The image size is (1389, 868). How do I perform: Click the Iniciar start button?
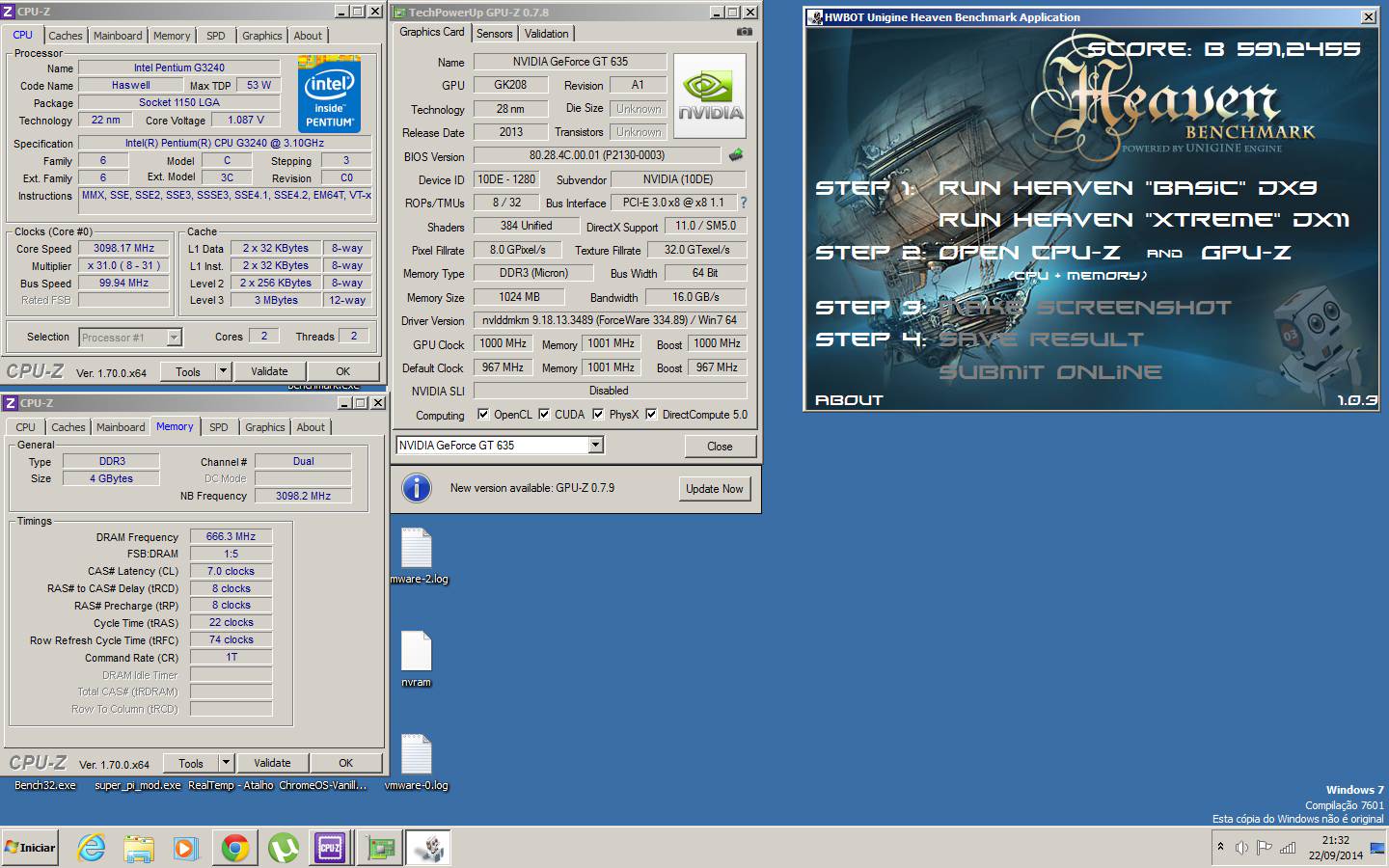(x=30, y=848)
